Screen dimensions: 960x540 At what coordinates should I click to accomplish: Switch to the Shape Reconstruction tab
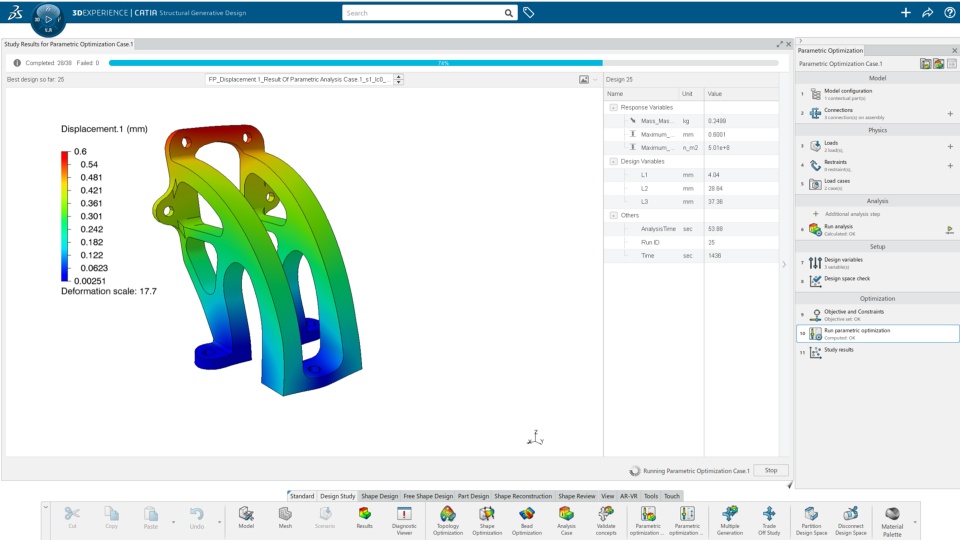(x=523, y=496)
